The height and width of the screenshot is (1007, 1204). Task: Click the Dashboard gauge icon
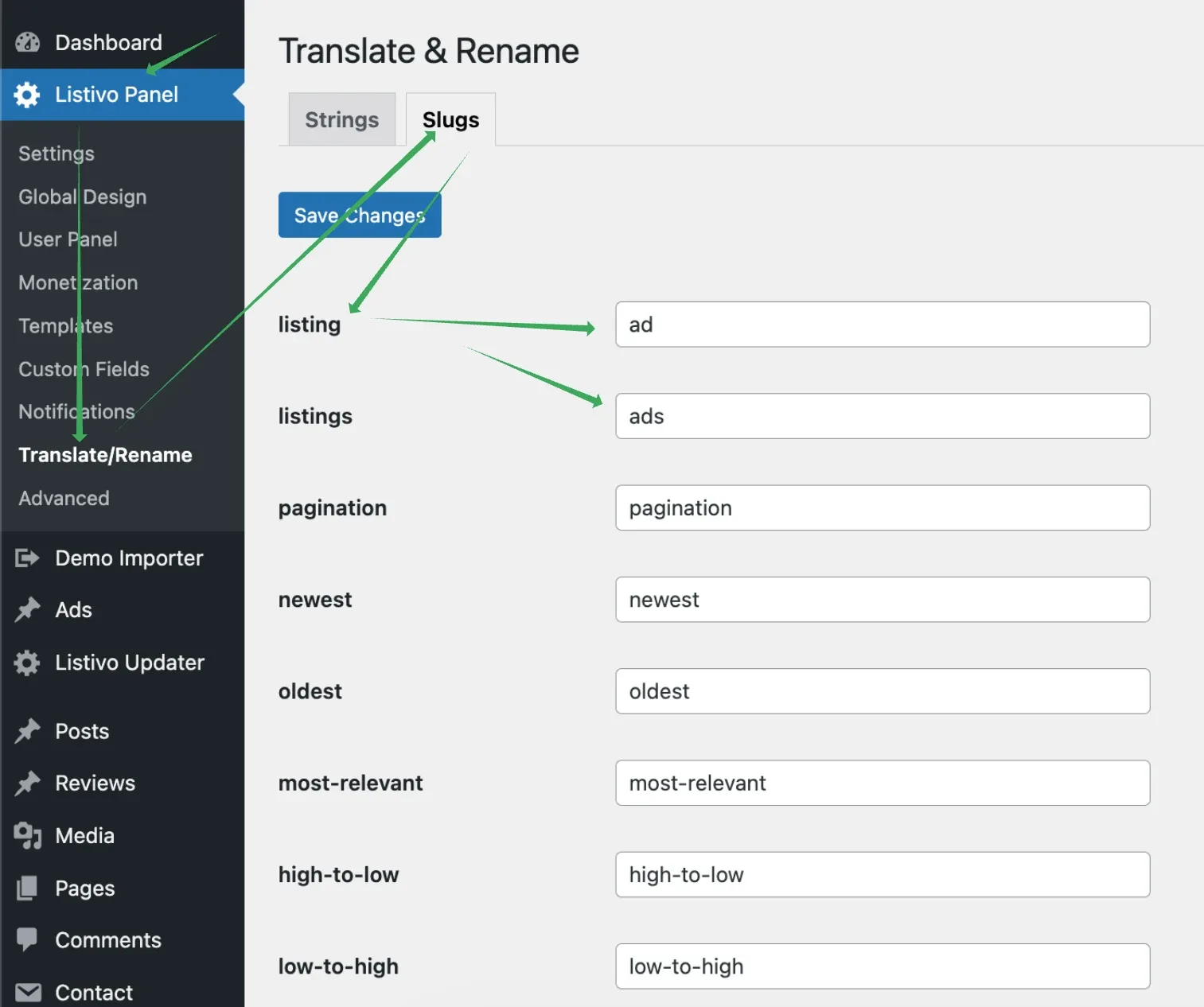tap(27, 43)
